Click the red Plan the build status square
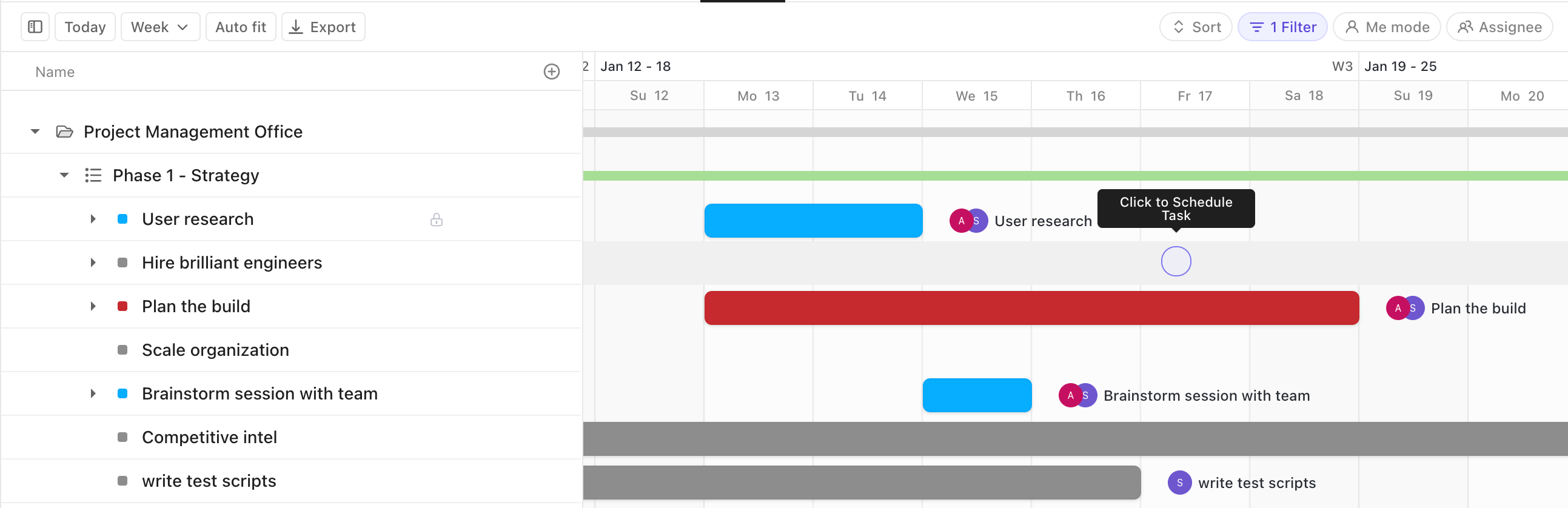Screen dimensions: 1568x508 pyautogui.click(x=122, y=306)
